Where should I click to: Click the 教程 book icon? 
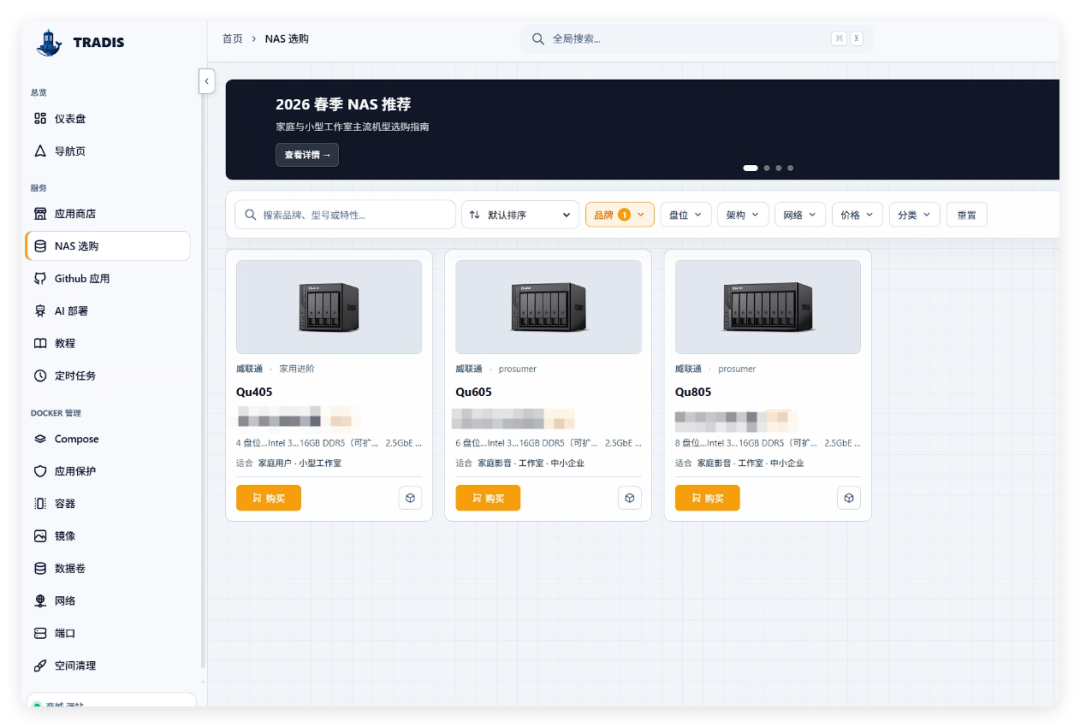click(x=41, y=343)
